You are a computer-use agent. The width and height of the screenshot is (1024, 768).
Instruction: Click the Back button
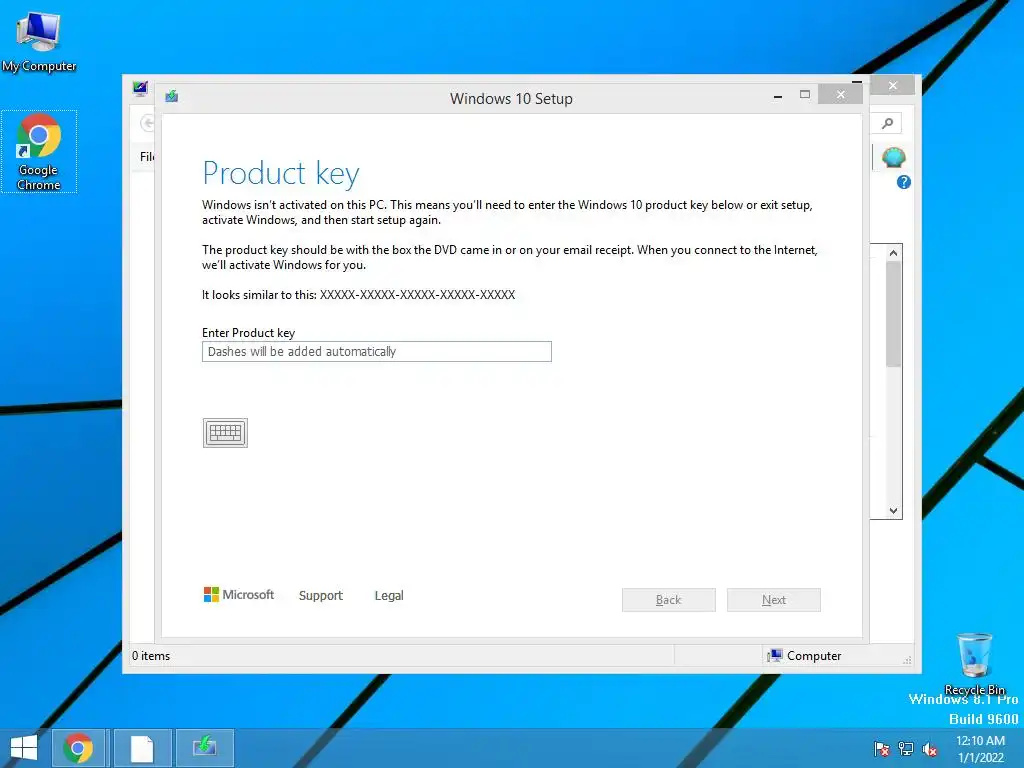[669, 600]
